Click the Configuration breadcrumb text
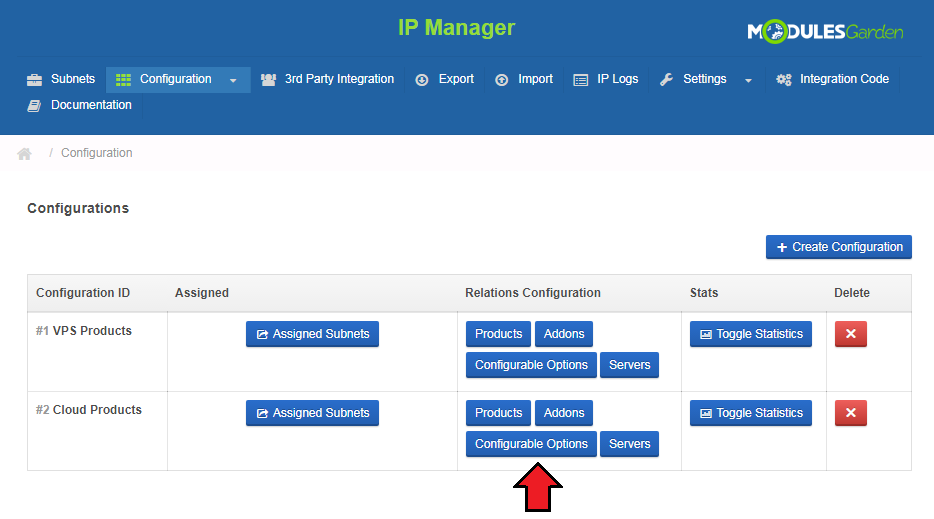The height and width of the screenshot is (519, 934). point(96,153)
